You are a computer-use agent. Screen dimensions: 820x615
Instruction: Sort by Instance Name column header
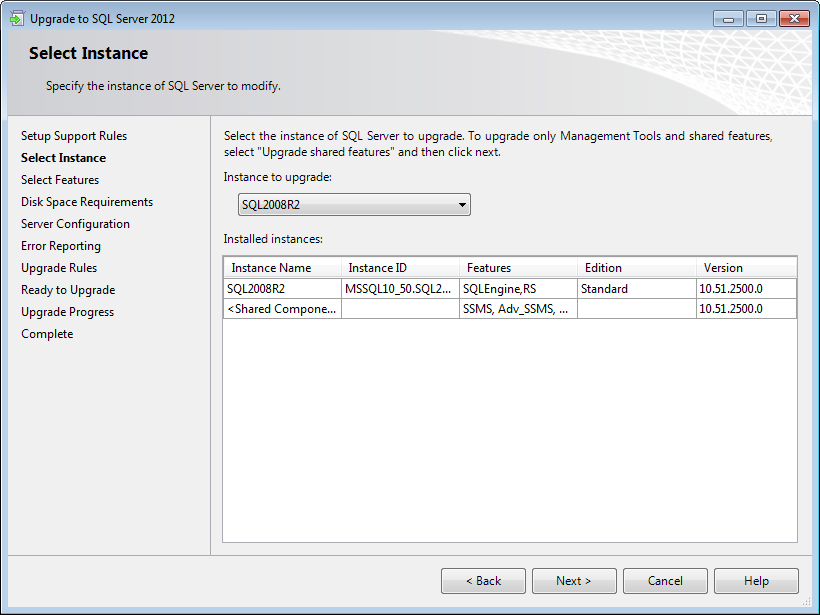282,268
